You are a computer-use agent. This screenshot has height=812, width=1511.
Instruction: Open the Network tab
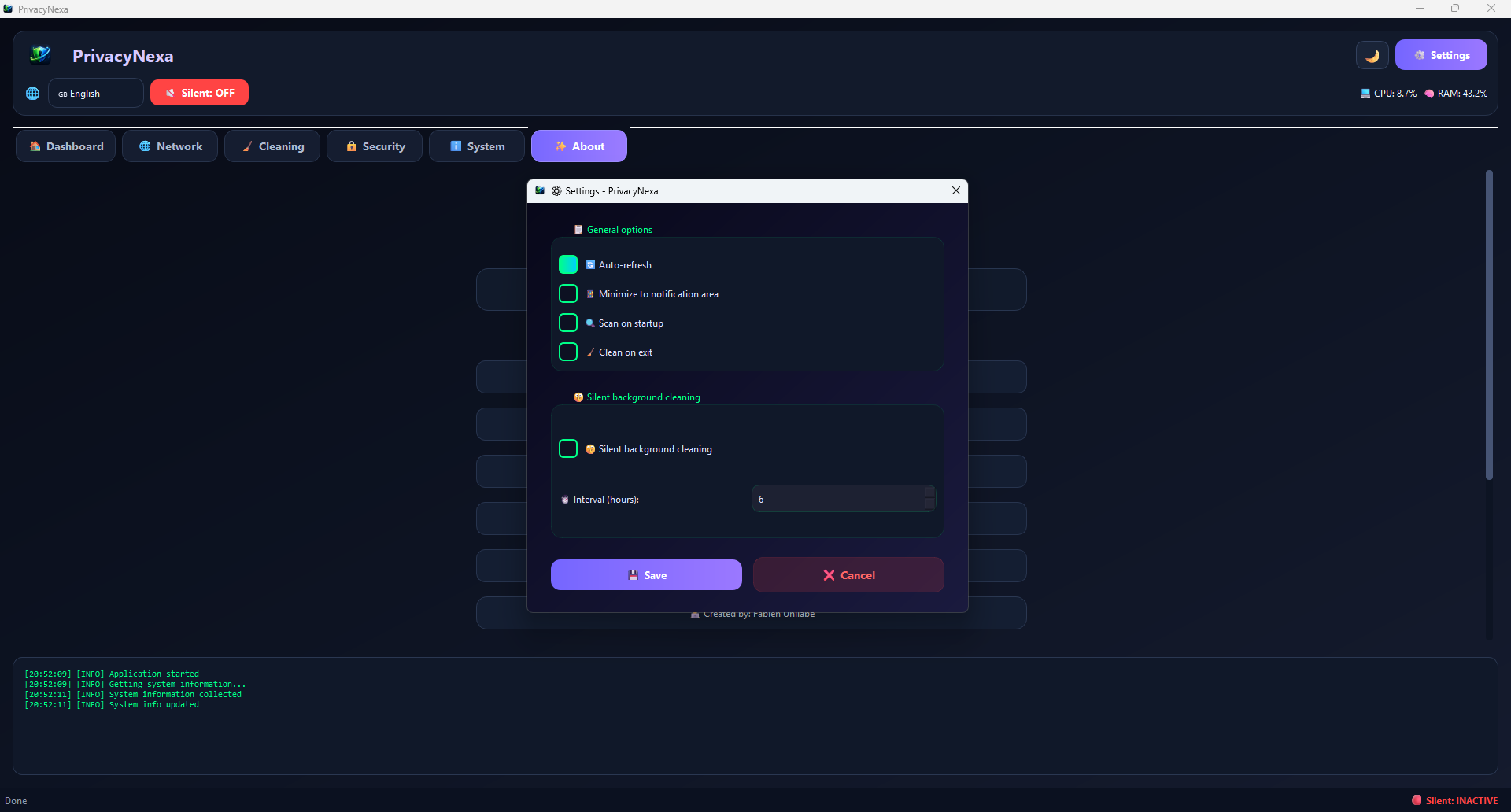170,146
